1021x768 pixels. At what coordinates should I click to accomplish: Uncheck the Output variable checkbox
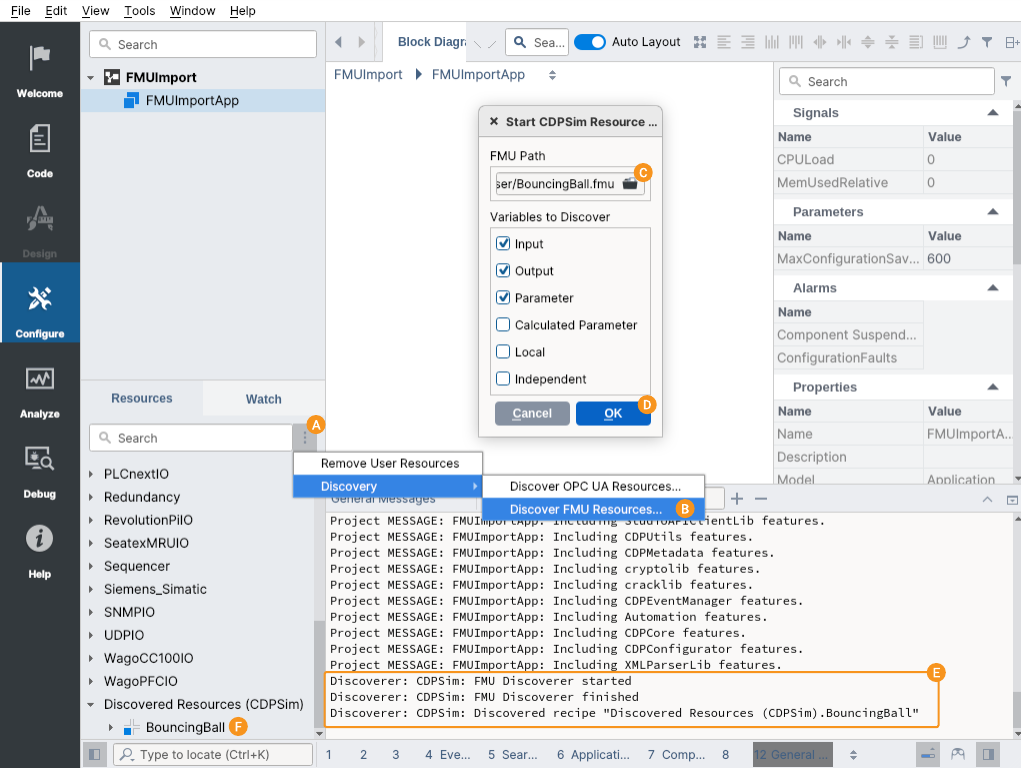tap(503, 270)
